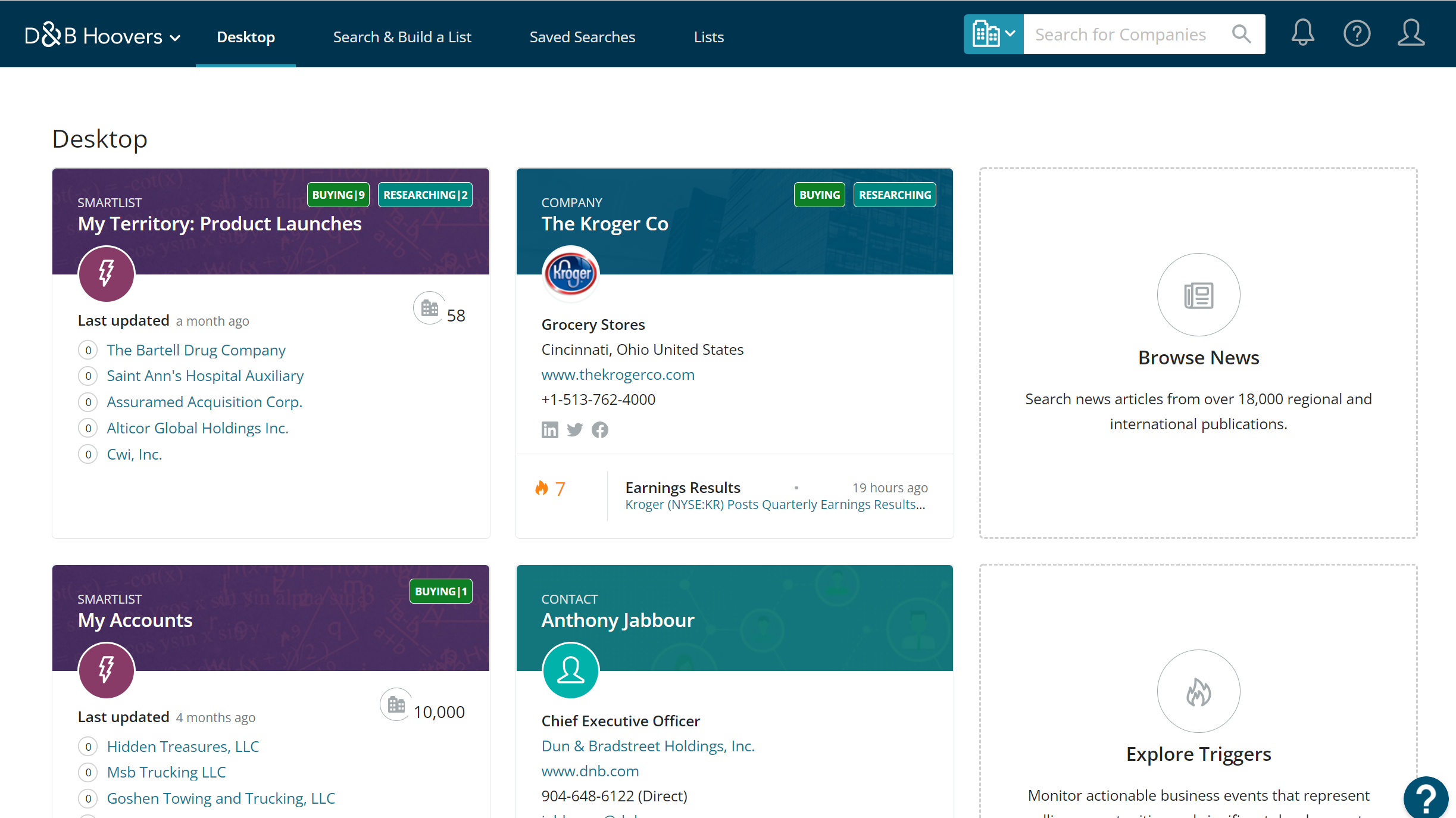This screenshot has width=1456, height=818.
Task: Click the Explore Triggers flame icon
Action: 1198,691
